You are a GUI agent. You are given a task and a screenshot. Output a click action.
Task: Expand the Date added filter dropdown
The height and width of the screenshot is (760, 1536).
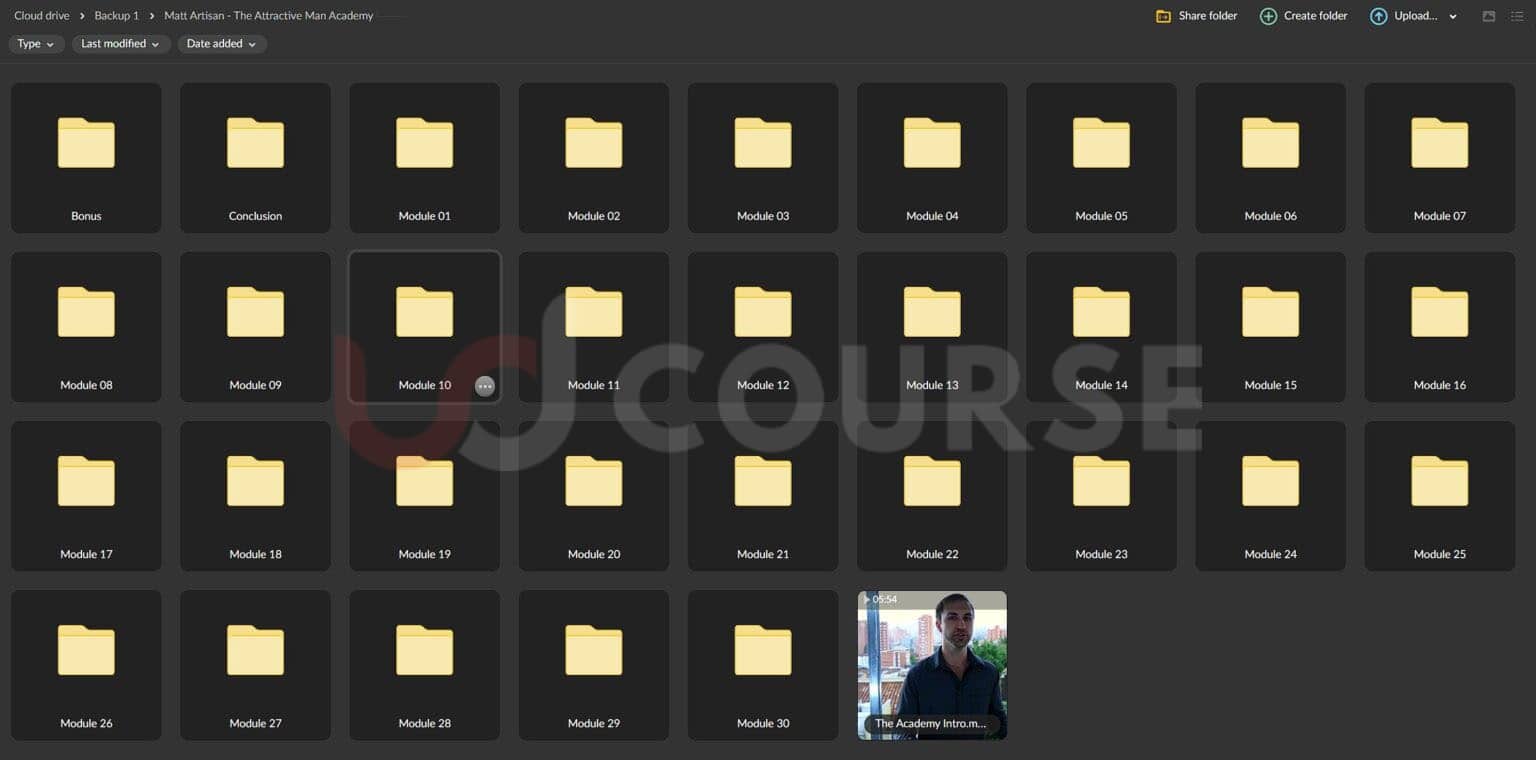pyautogui.click(x=221, y=44)
